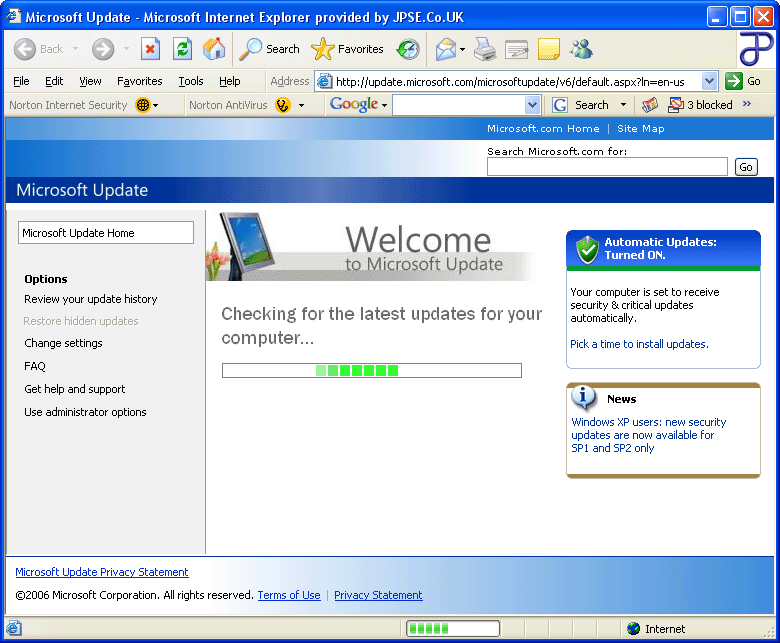The height and width of the screenshot is (643, 780).
Task: Open the Forward button history dropdown arrow
Action: tap(126, 49)
